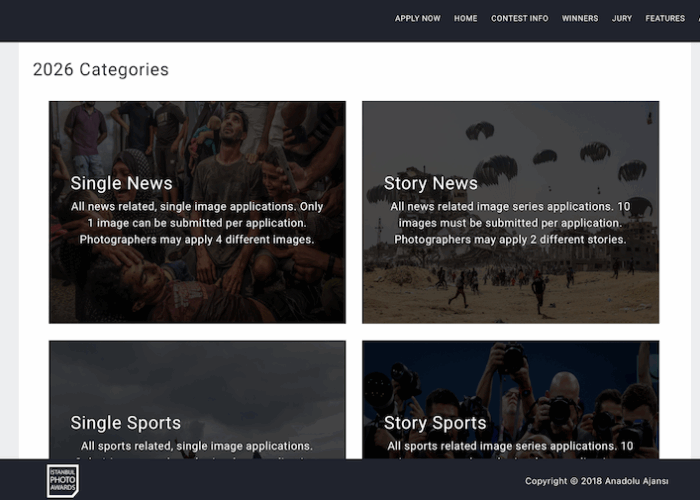Click the Story News heading text
Screen dimensions: 700x500
[431, 183]
